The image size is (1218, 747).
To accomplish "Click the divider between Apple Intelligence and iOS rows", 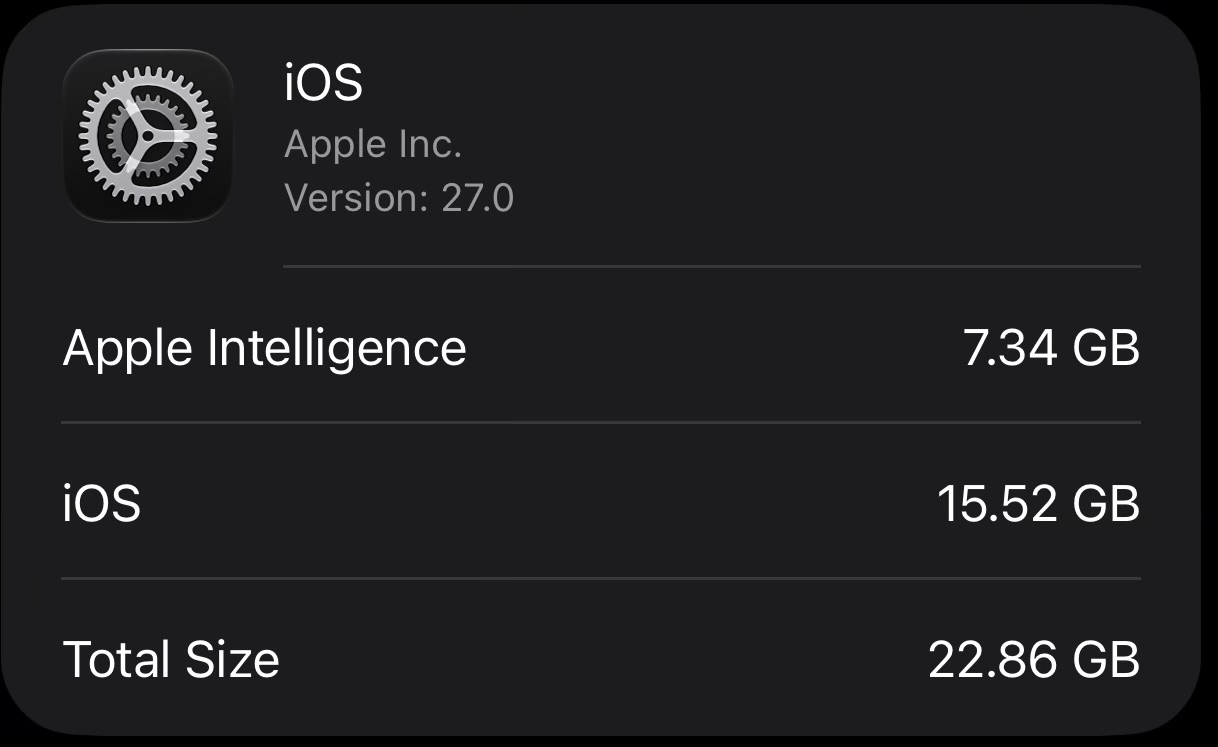I will 601,422.
